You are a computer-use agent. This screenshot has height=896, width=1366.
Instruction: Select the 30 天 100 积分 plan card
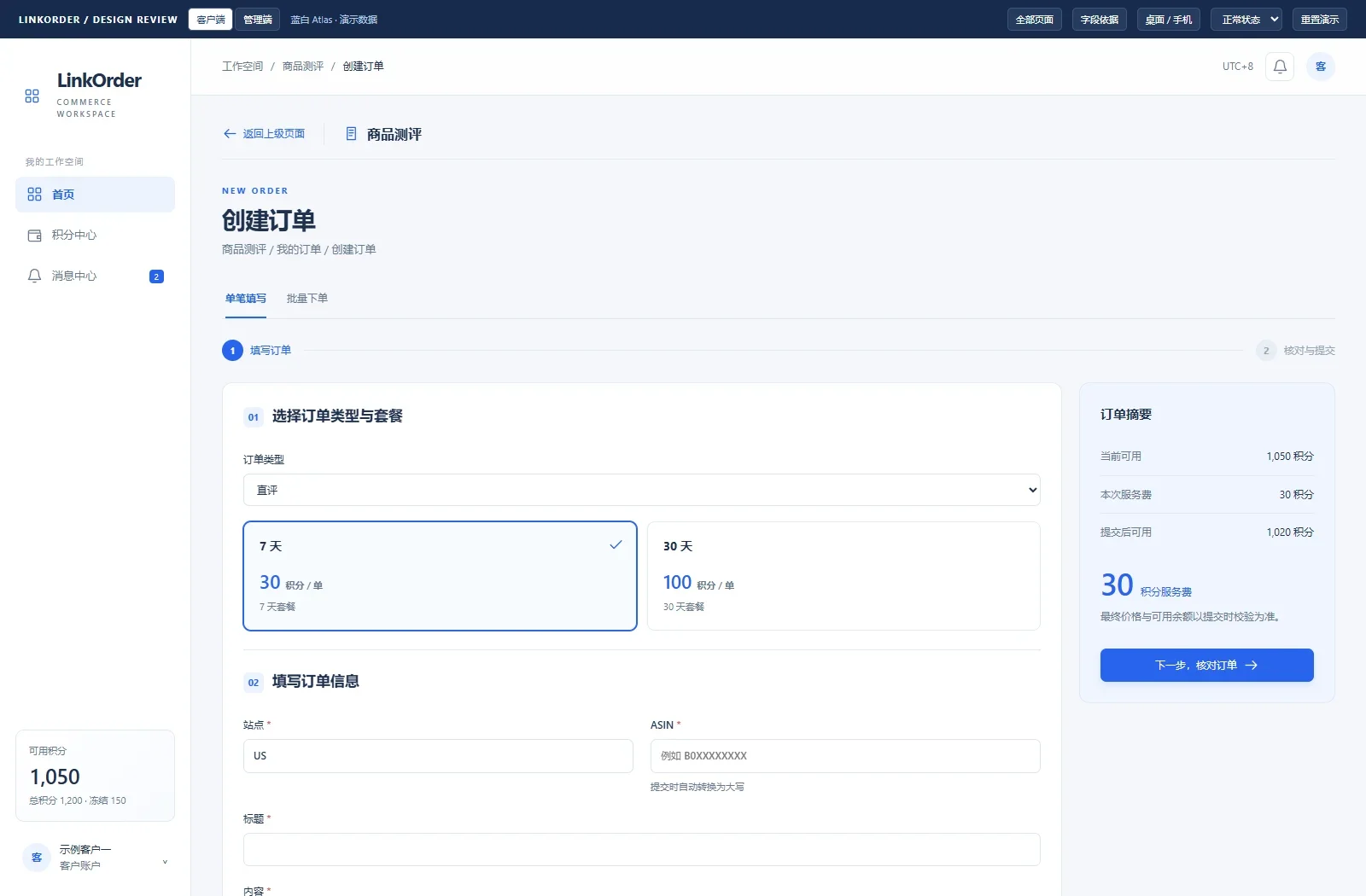[844, 576]
